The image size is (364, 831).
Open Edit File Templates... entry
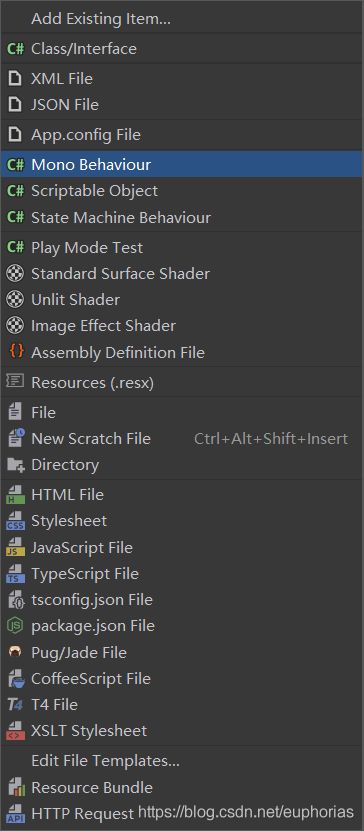(182, 761)
